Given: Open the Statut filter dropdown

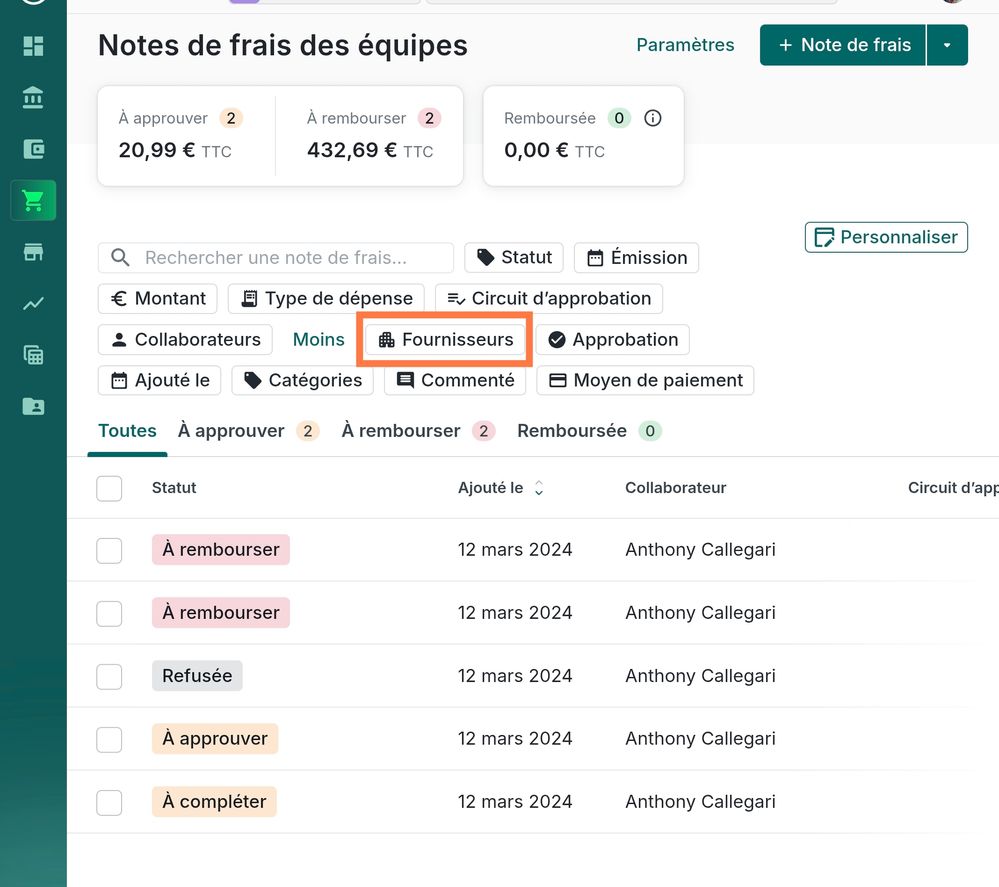Looking at the screenshot, I should click(514, 257).
